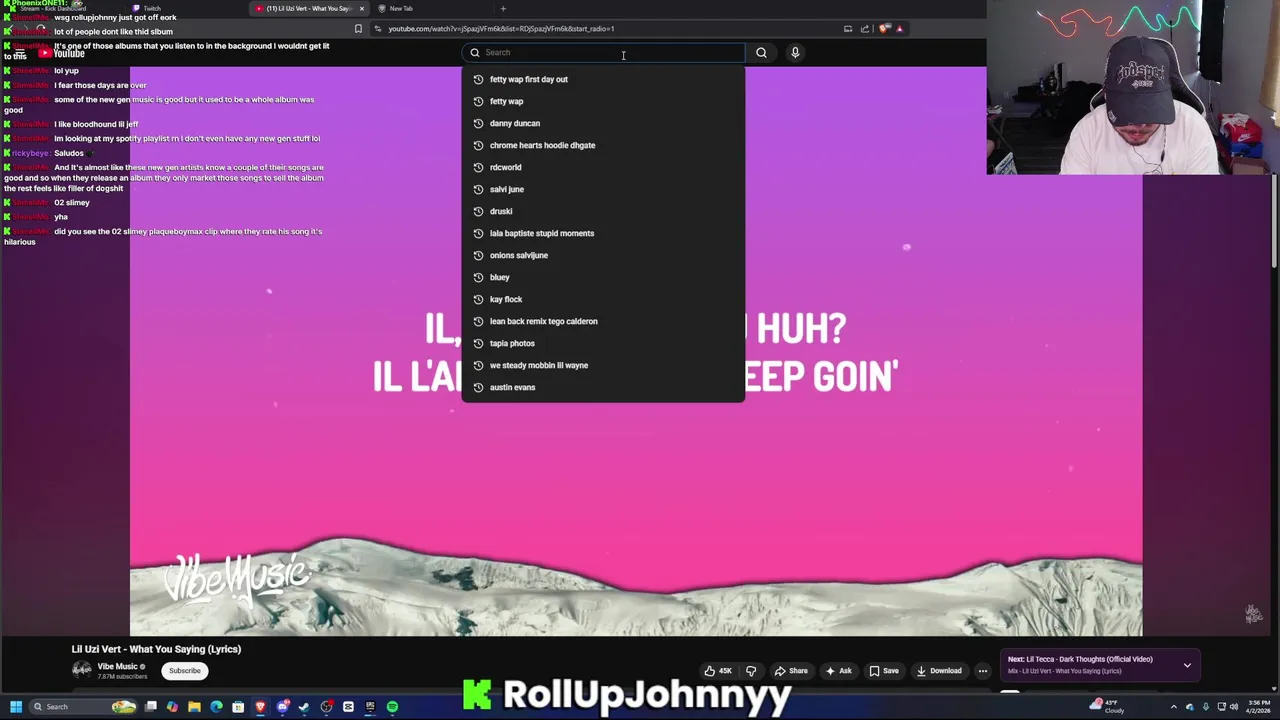Open Steam from the taskbar
This screenshot has height=720, width=1280.
click(304, 707)
